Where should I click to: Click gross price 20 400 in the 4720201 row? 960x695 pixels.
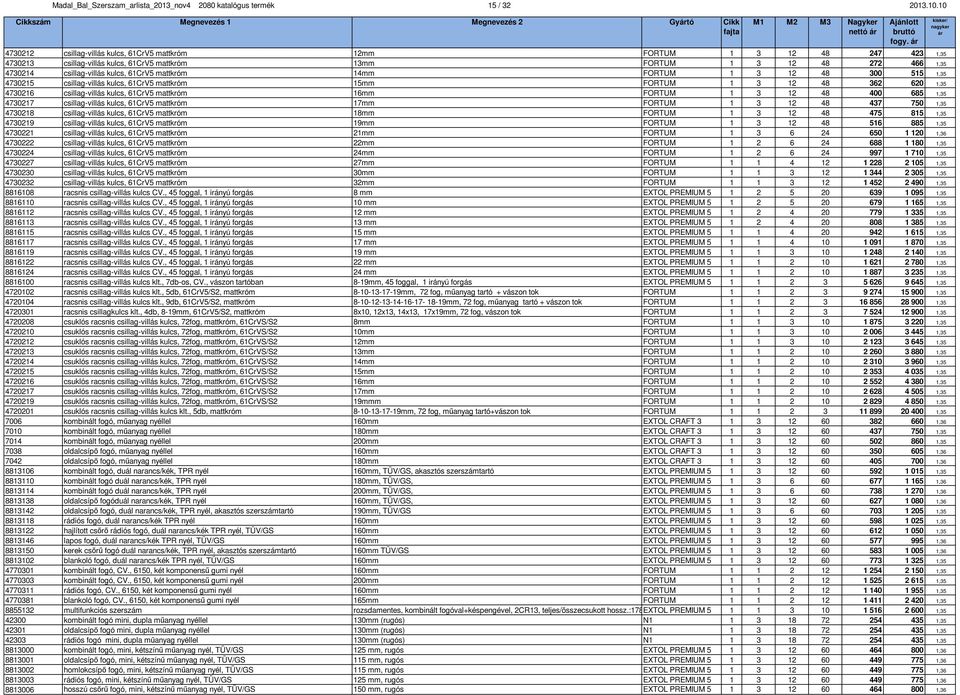(x=912, y=411)
